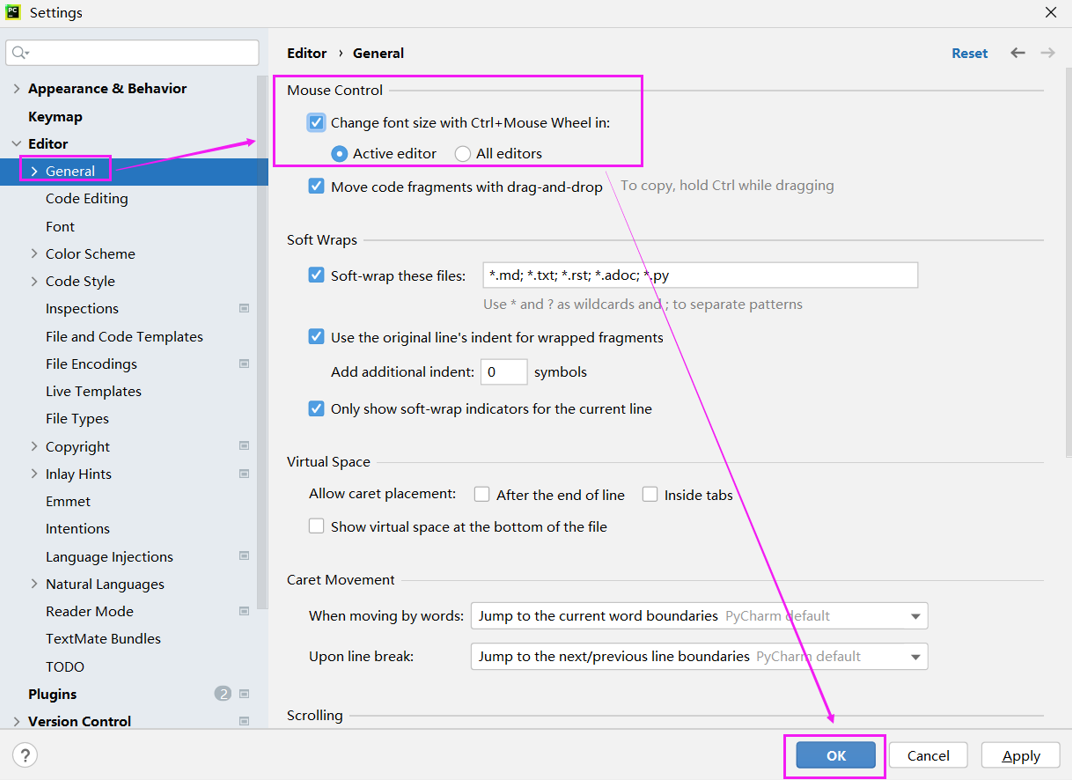Open the When moving by words dropdown
The width and height of the screenshot is (1072, 780).
tap(698, 616)
